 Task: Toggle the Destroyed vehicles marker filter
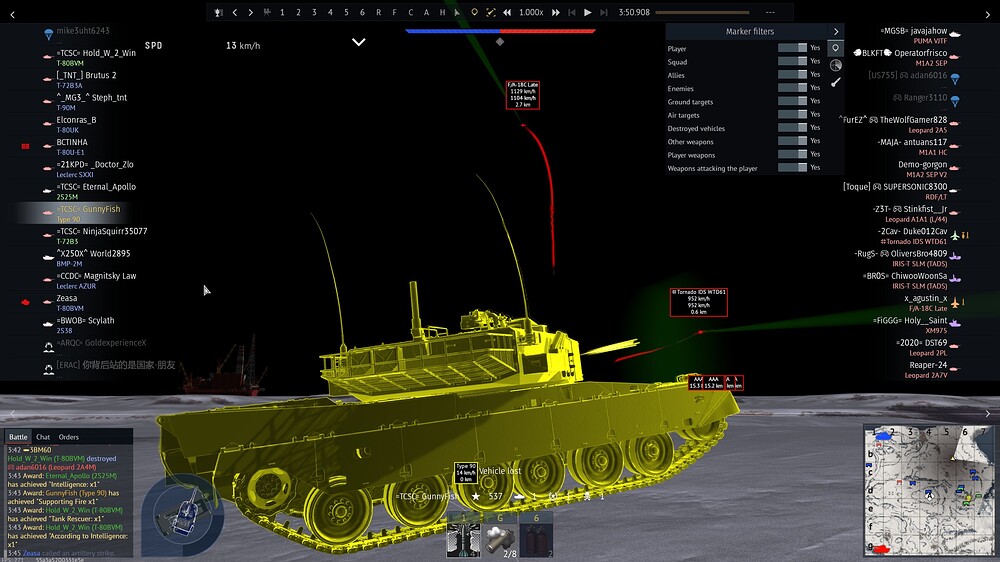coord(792,128)
